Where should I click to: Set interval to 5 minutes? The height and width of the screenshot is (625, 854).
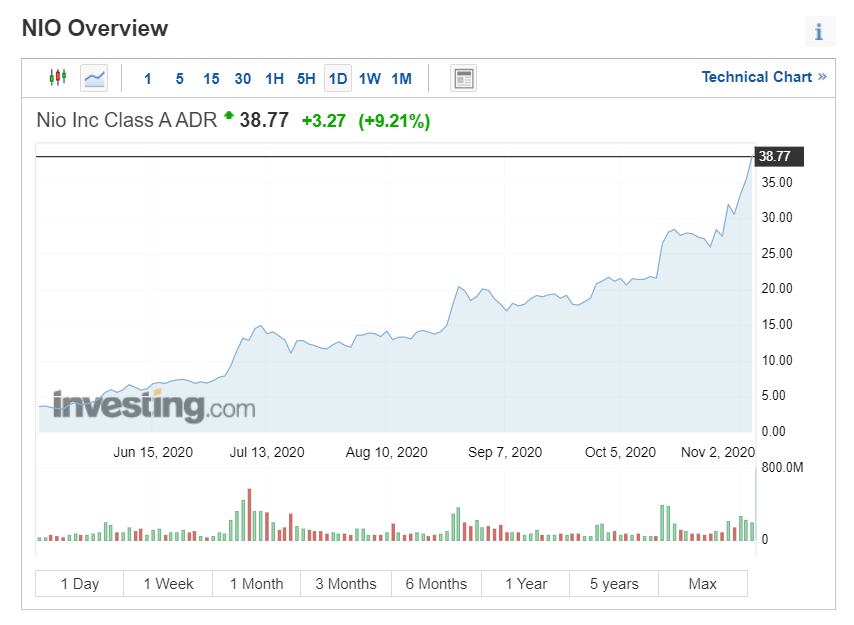(180, 79)
